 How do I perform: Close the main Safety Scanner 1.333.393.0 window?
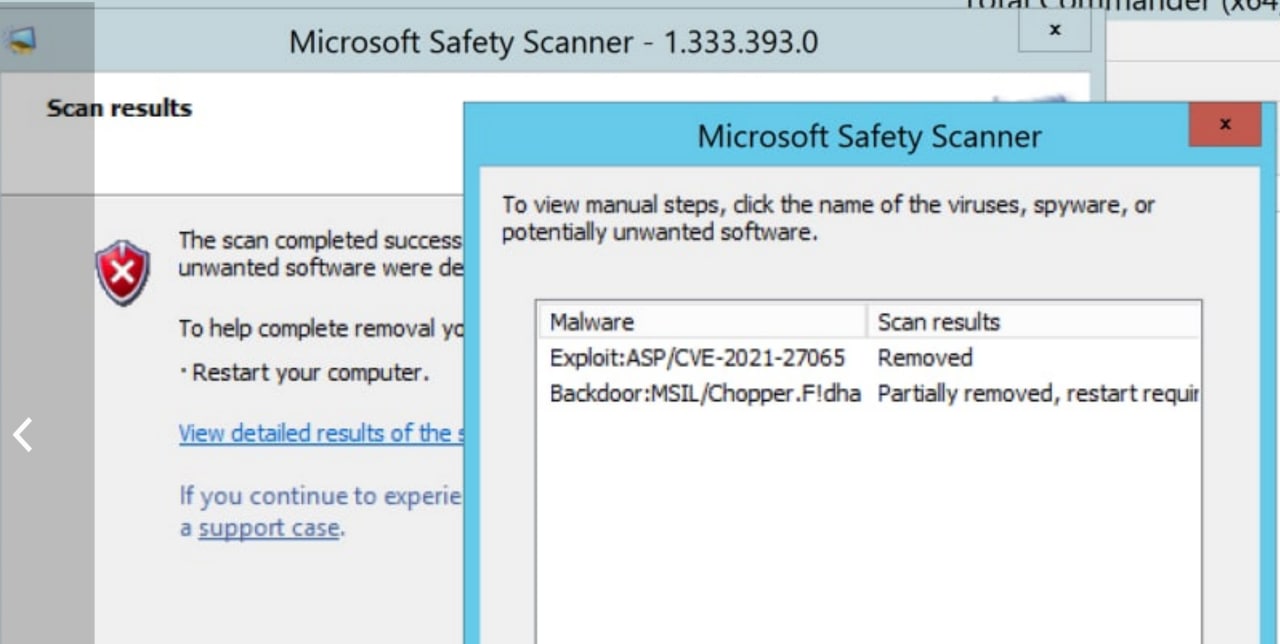(x=1054, y=31)
